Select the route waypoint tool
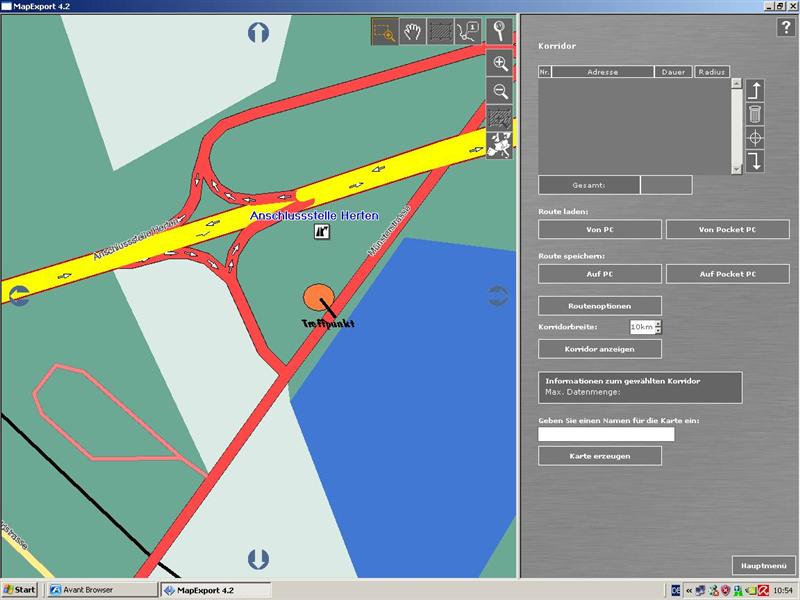This screenshot has width=800, height=600. tap(467, 32)
